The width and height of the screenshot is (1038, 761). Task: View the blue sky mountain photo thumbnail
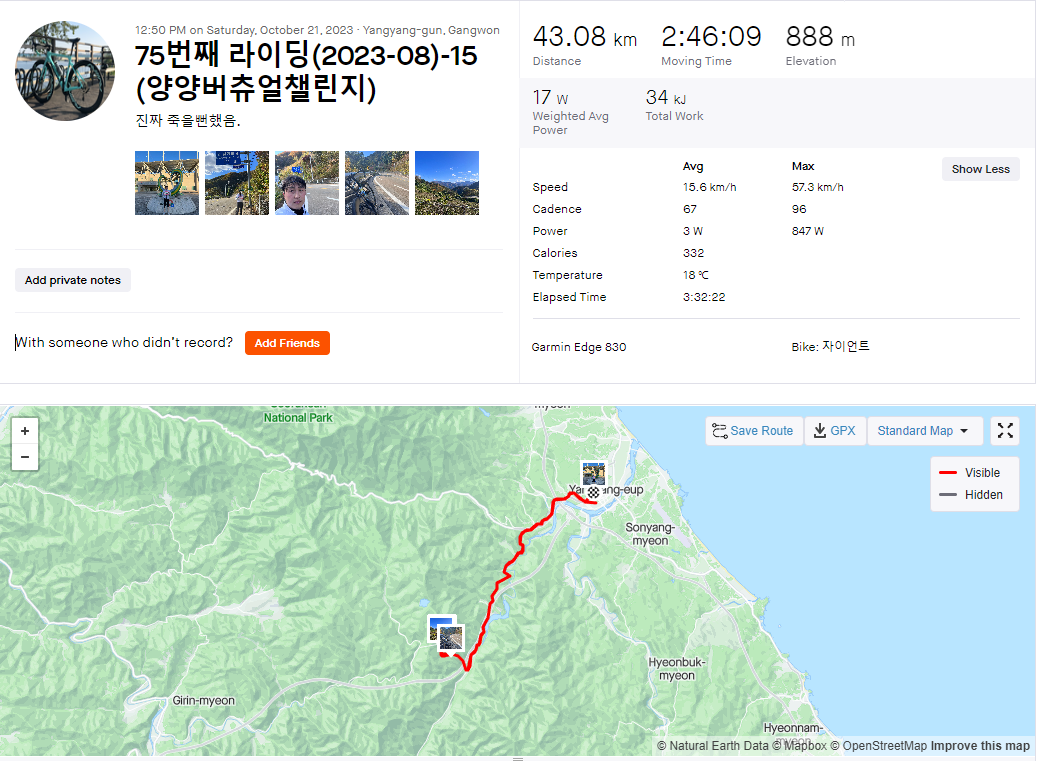point(447,183)
